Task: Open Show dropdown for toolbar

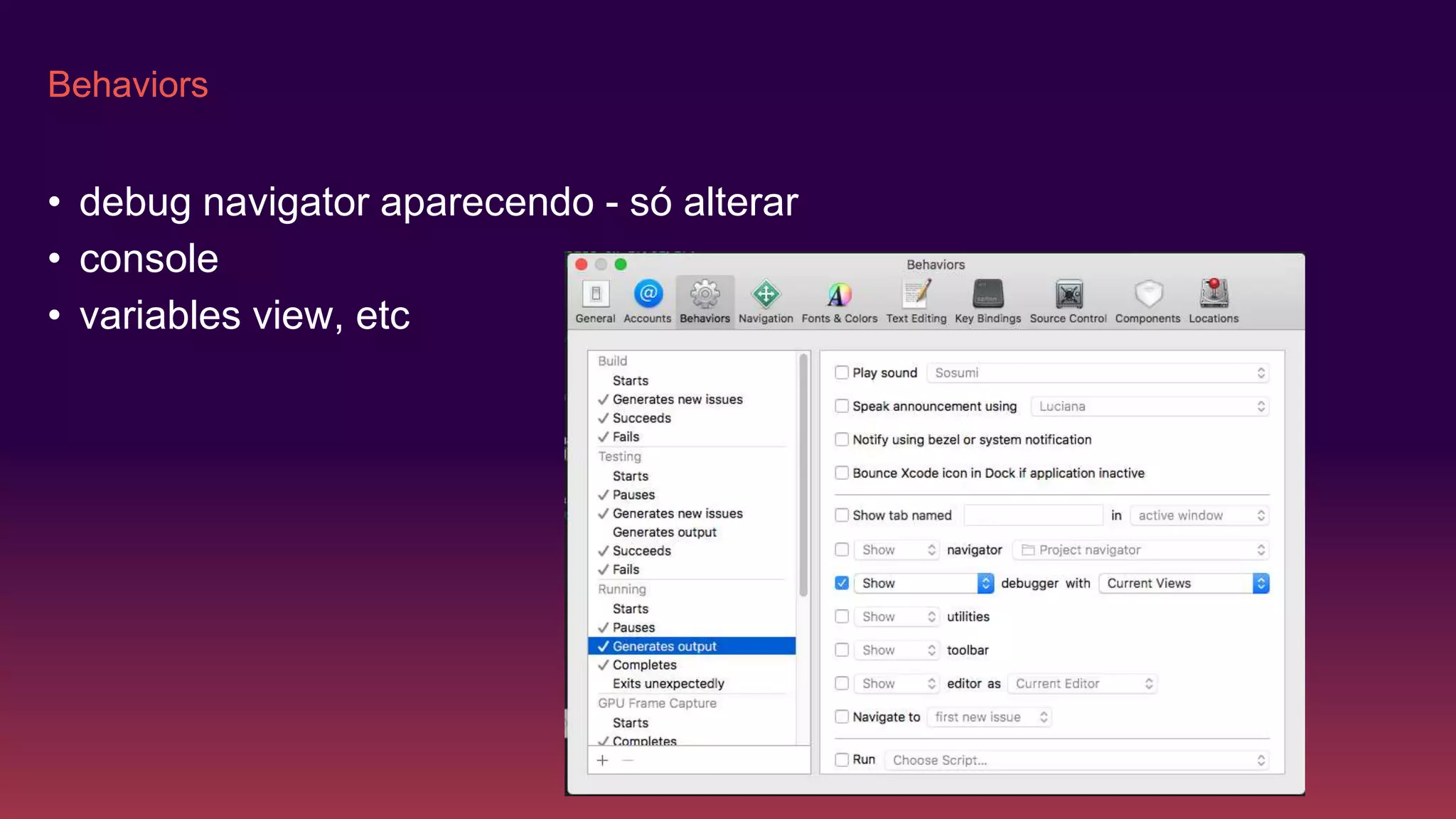Action: point(897,650)
